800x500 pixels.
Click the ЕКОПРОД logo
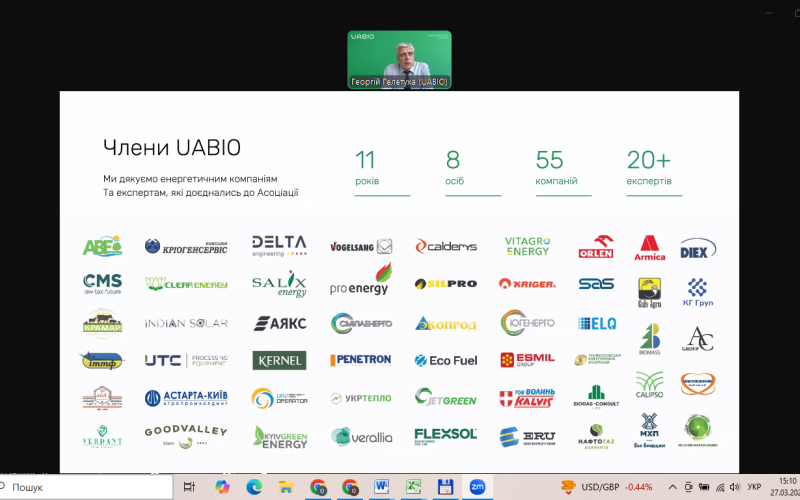[x=446, y=323]
